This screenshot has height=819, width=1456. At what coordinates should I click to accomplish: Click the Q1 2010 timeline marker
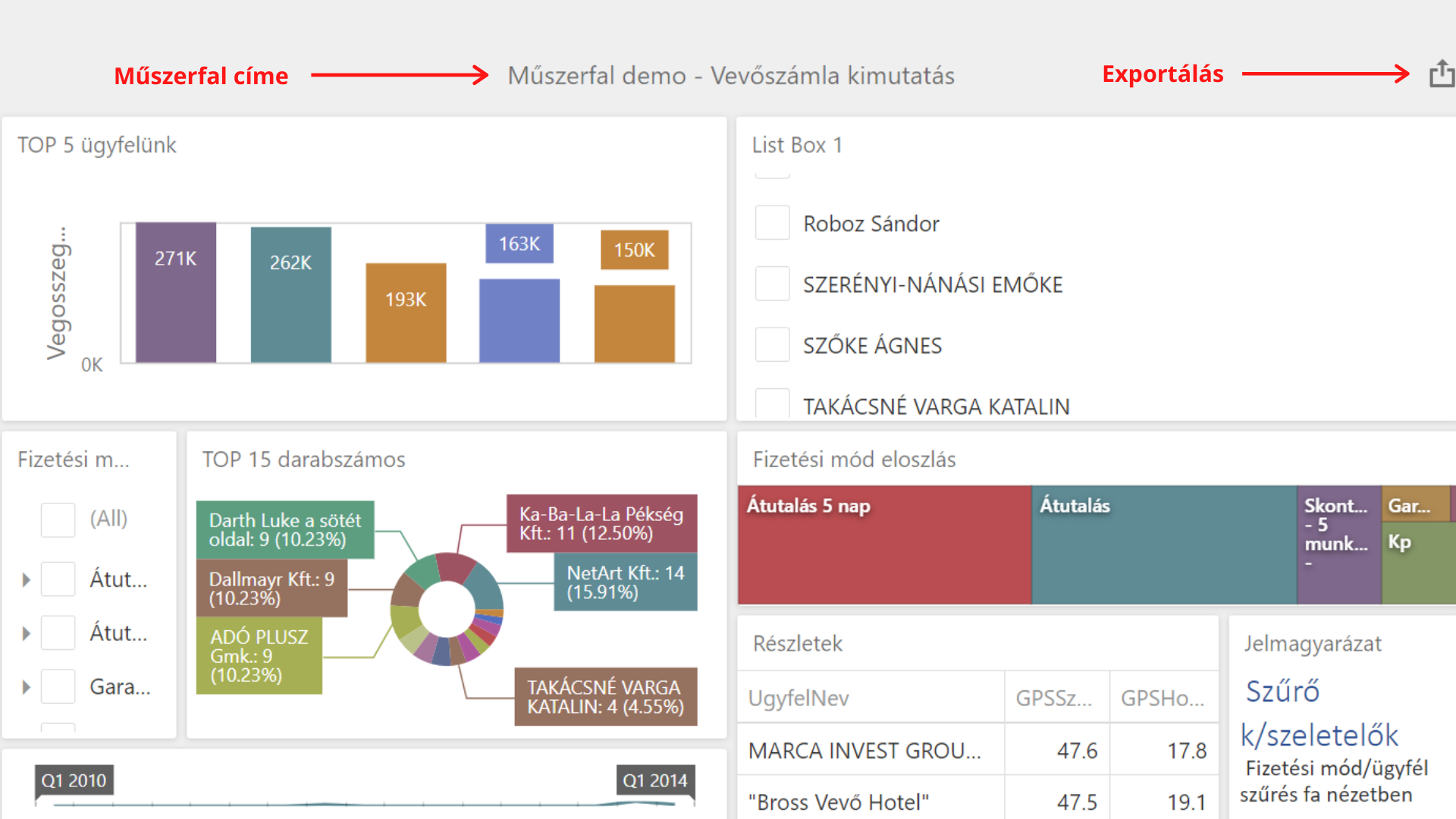74,780
